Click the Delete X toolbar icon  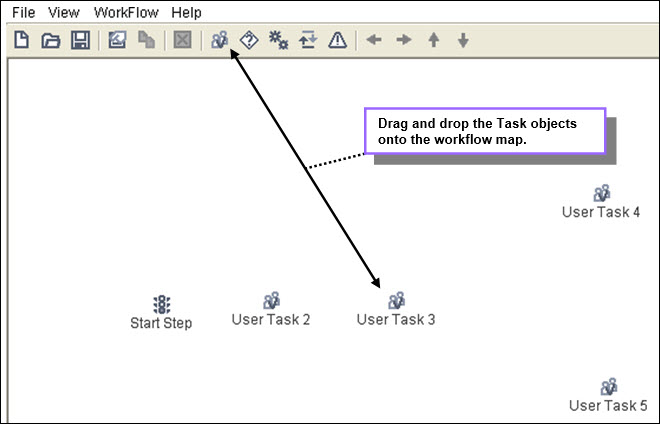pyautogui.click(x=182, y=40)
